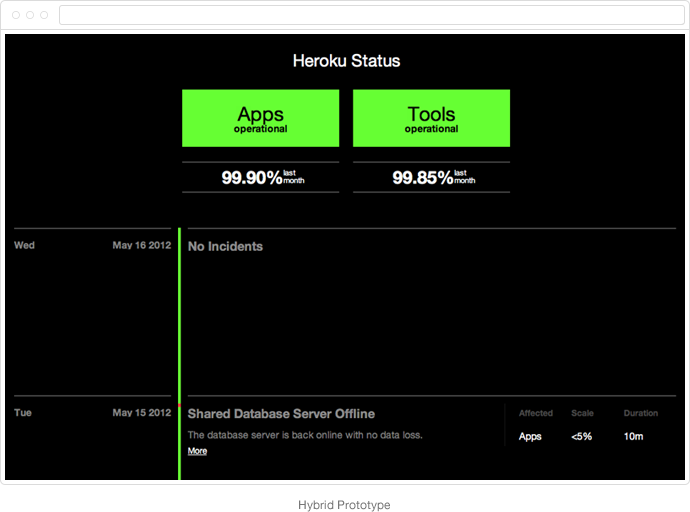
Task: Click the Apps value under Affected
Action: coord(530,436)
